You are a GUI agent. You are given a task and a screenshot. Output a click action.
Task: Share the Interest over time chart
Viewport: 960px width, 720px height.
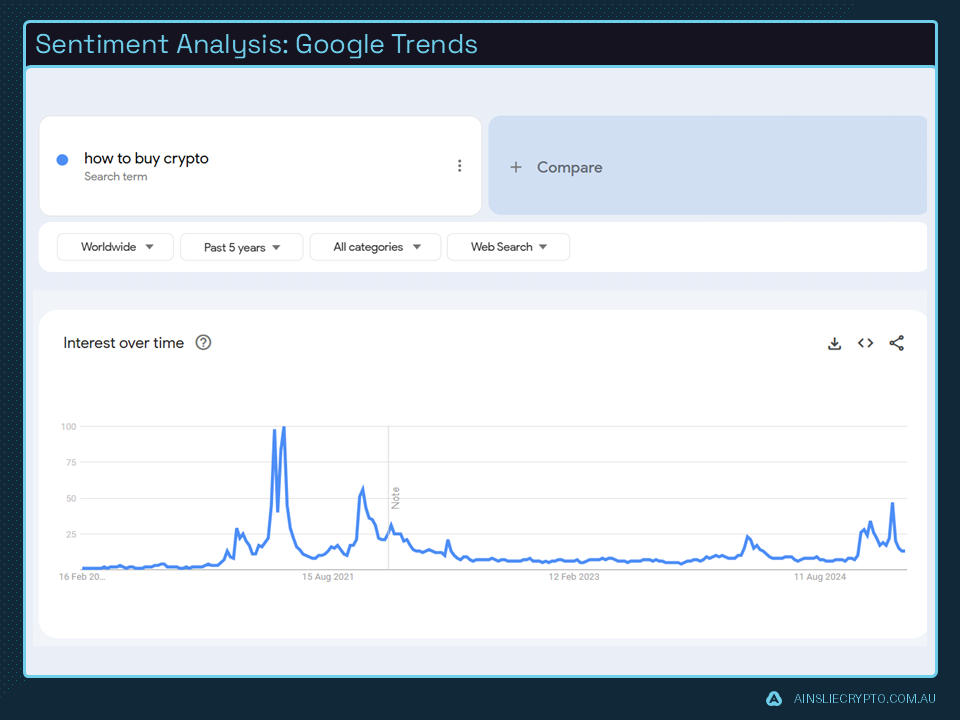click(x=896, y=343)
